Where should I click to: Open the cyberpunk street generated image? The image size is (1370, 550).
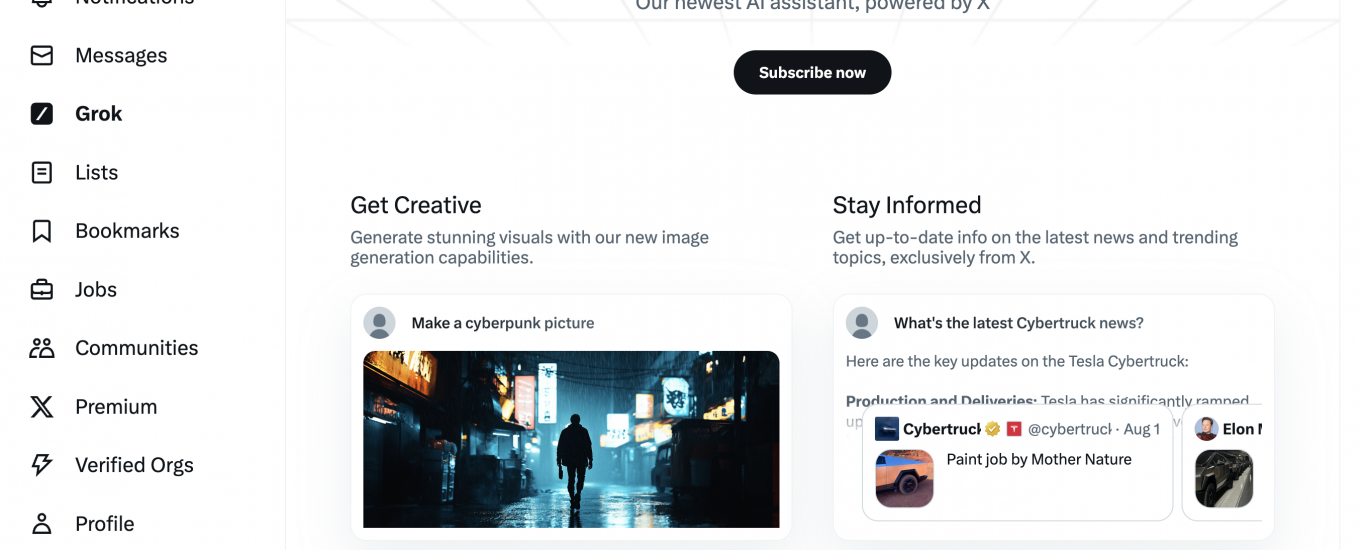(x=571, y=439)
